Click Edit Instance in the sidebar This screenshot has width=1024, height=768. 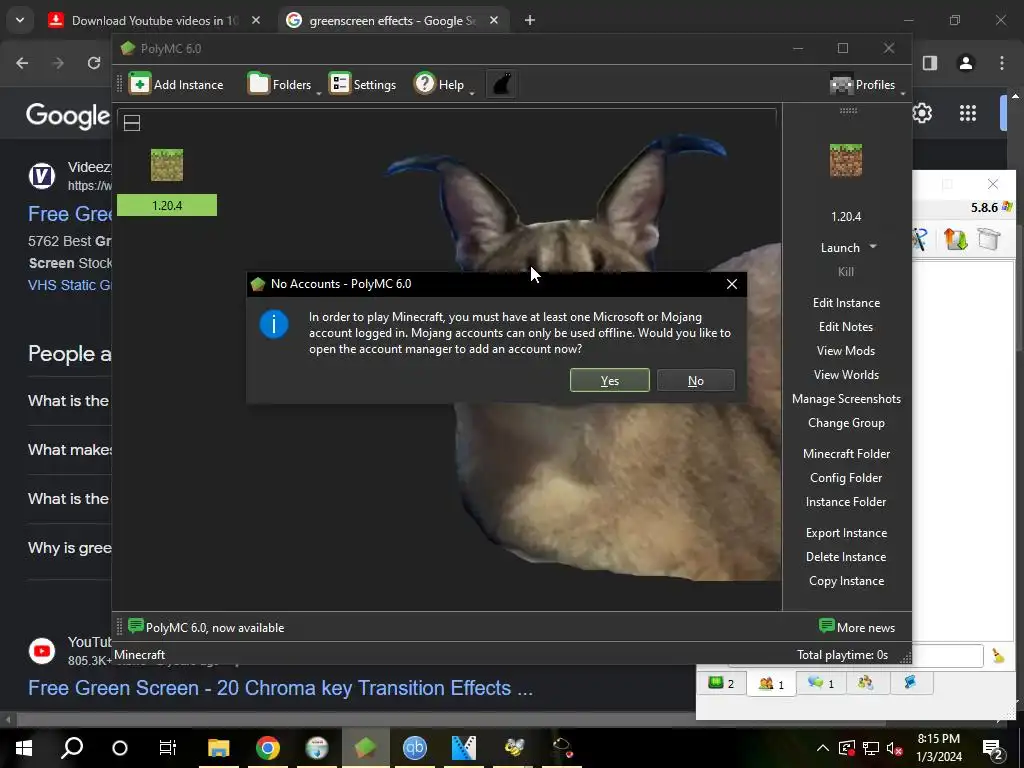tap(846, 302)
